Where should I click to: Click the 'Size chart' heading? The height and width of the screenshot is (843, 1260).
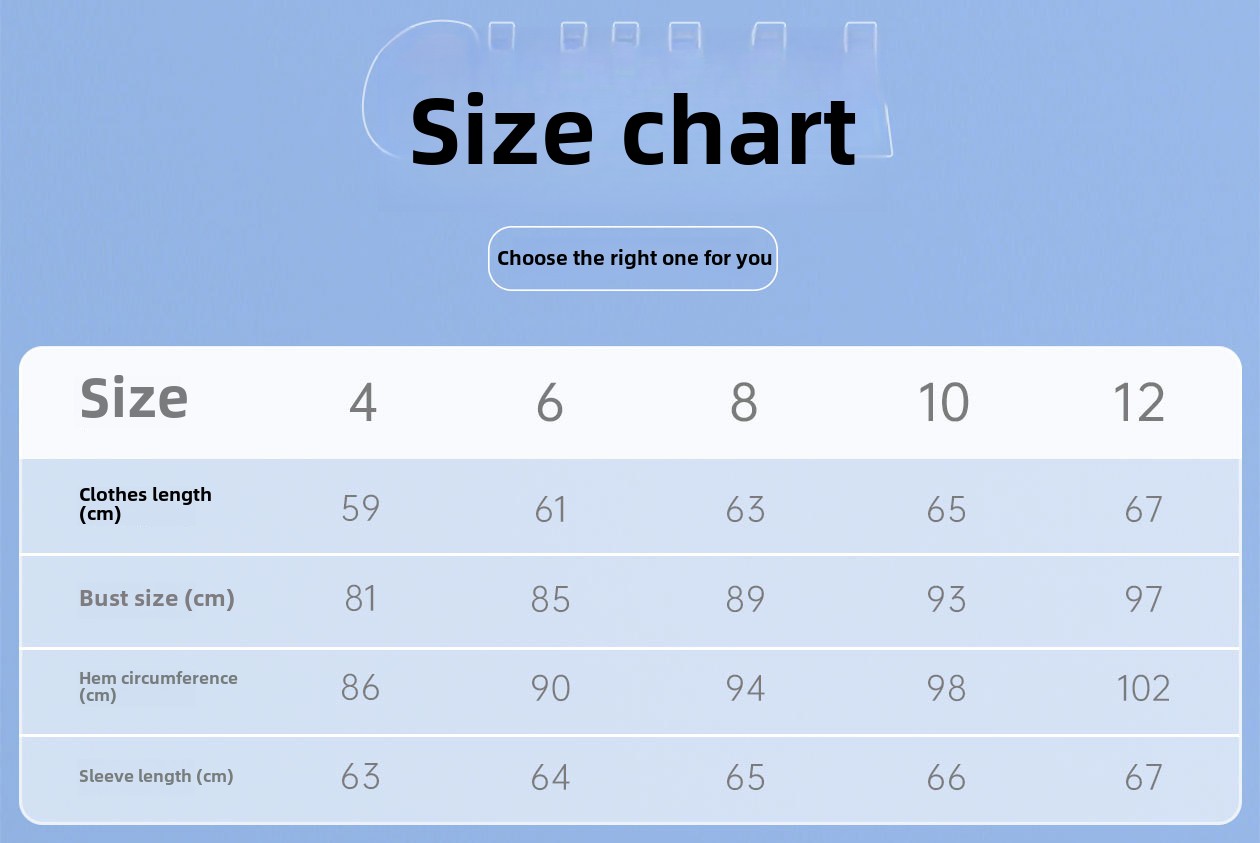[633, 132]
